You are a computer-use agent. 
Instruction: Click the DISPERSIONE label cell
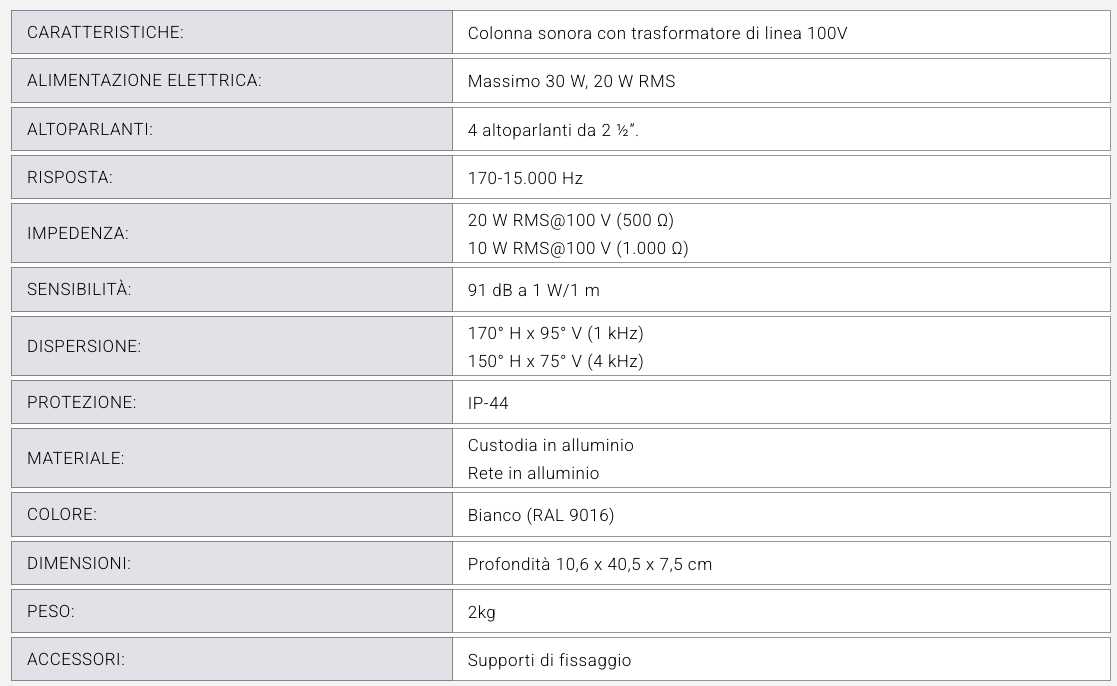click(84, 346)
